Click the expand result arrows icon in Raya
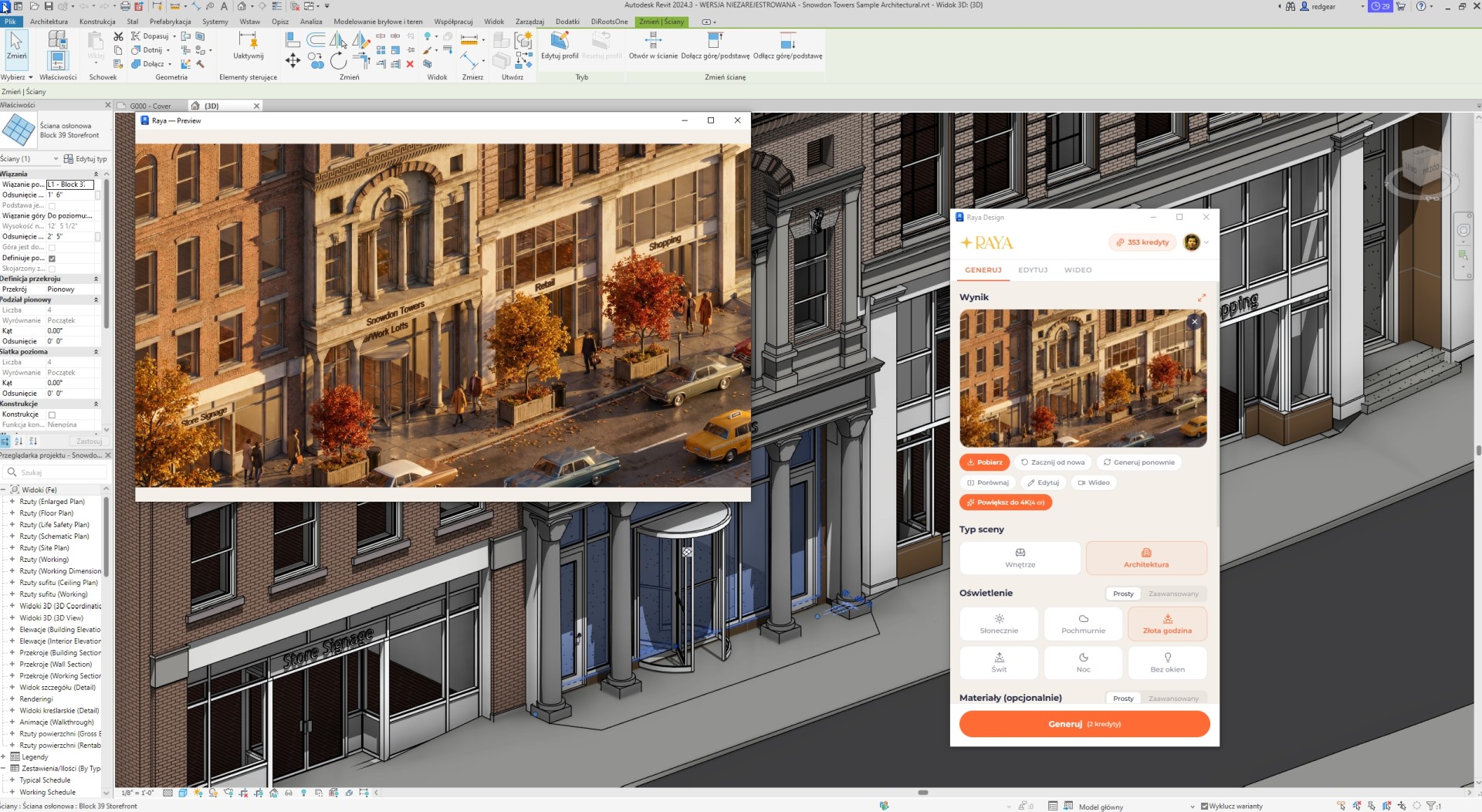This screenshot has height=812, width=1482. pos(1201,297)
